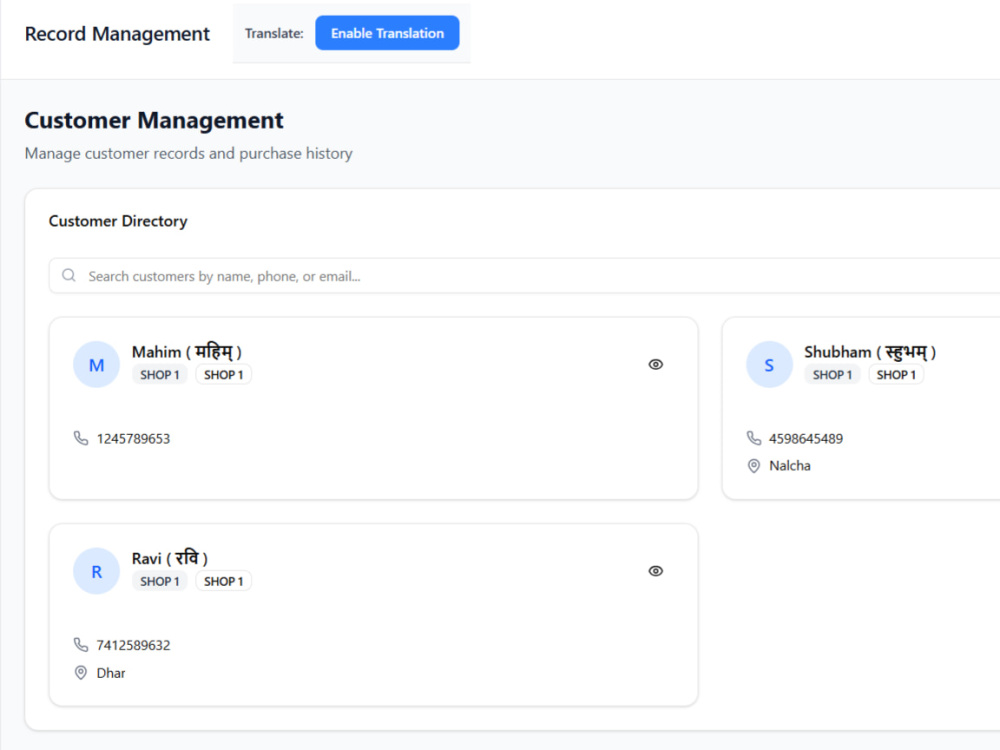Select second SHOP 1 badge under Shubham

[896, 375]
